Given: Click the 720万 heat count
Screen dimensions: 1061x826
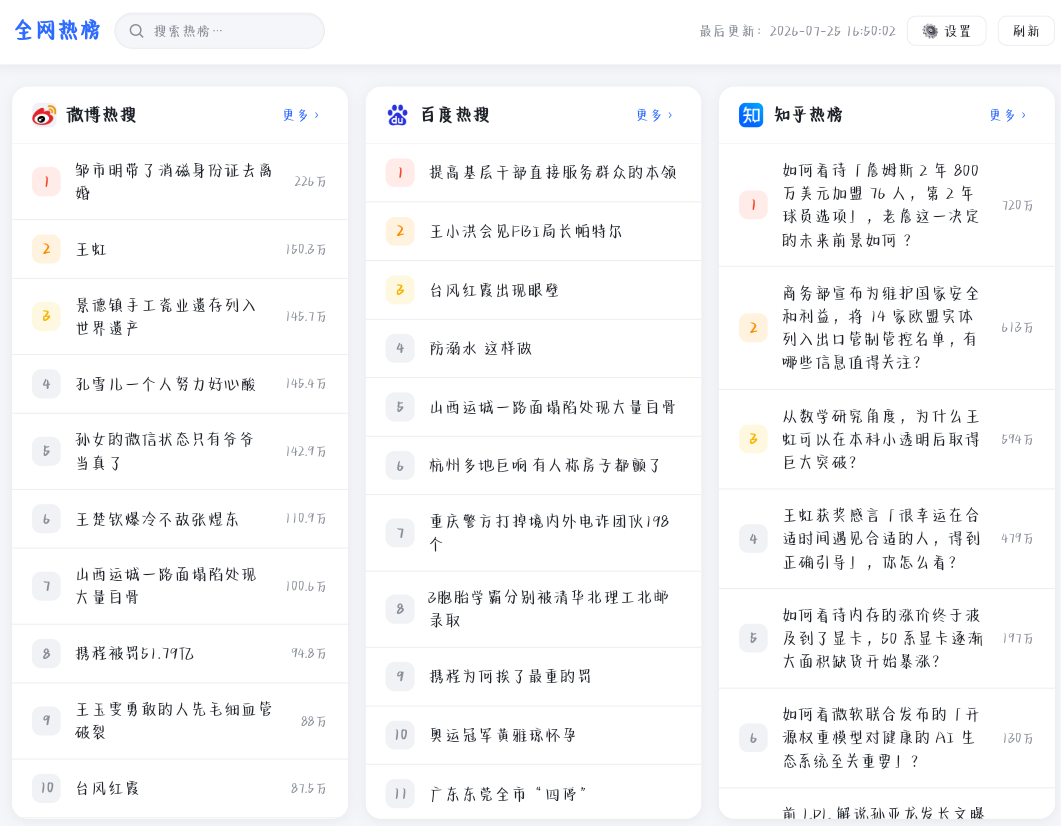Looking at the screenshot, I should 1017,205.
